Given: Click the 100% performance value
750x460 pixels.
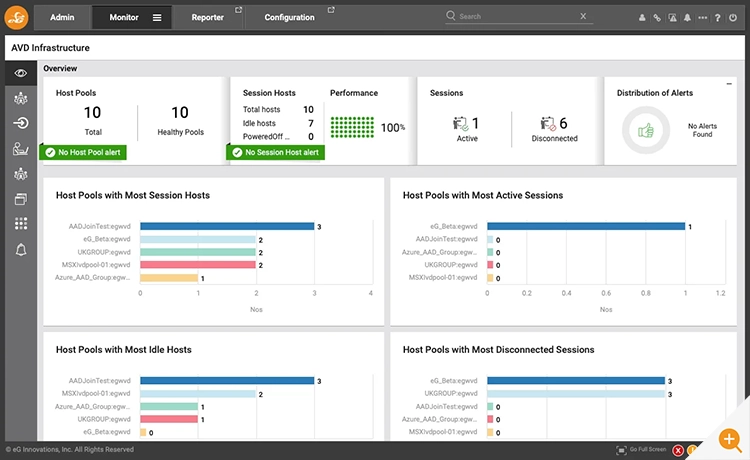Looking at the screenshot, I should [393, 128].
